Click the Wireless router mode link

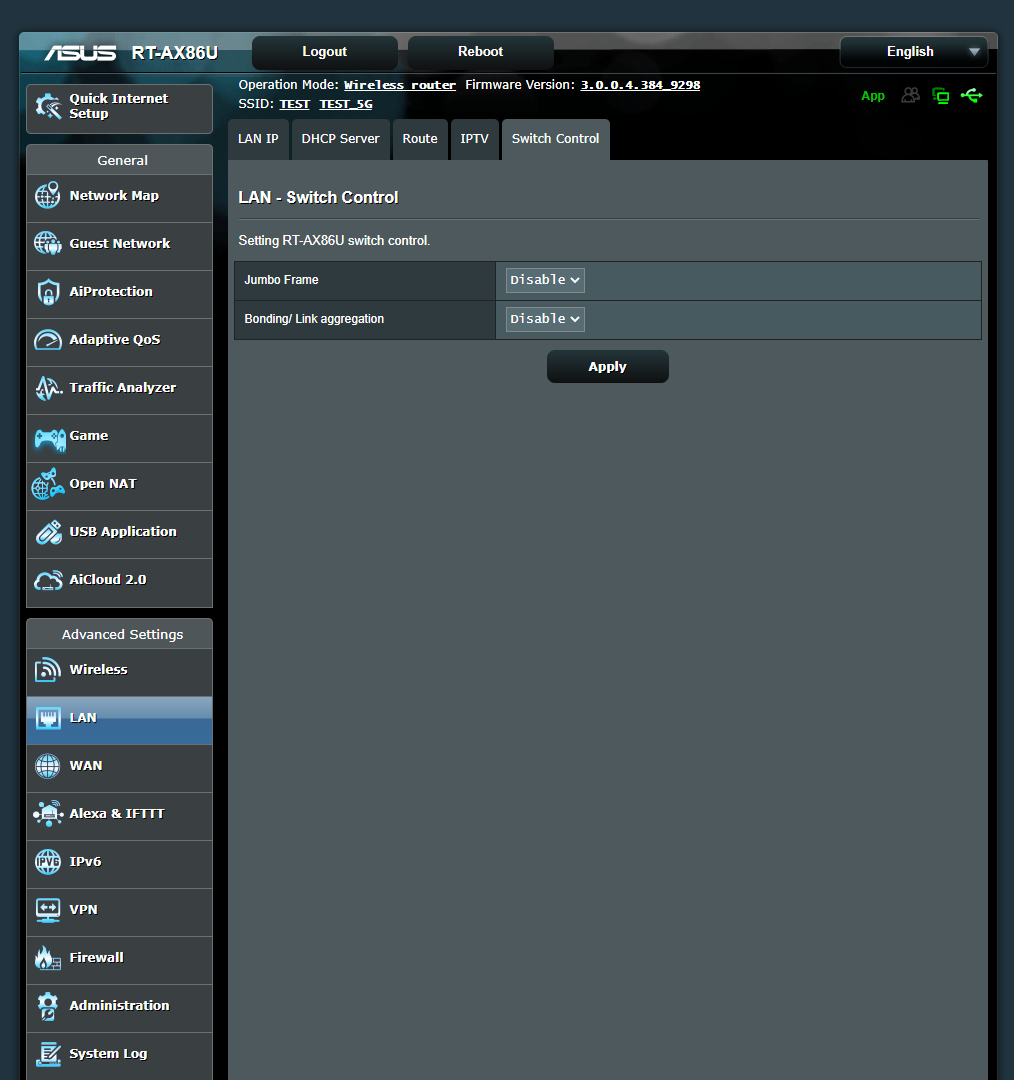tap(400, 85)
